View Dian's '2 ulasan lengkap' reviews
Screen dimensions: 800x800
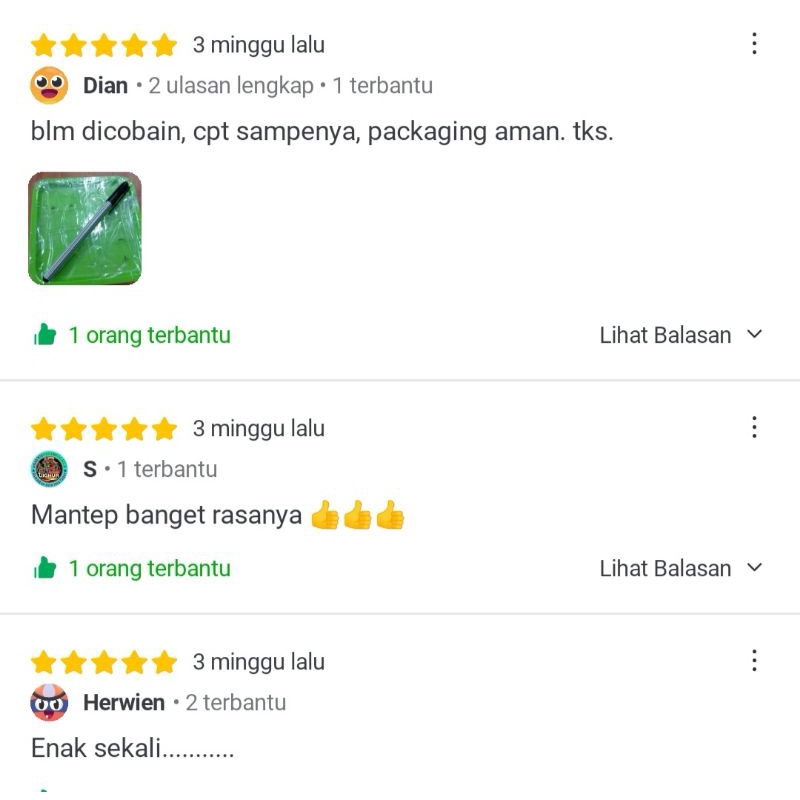pos(231,86)
